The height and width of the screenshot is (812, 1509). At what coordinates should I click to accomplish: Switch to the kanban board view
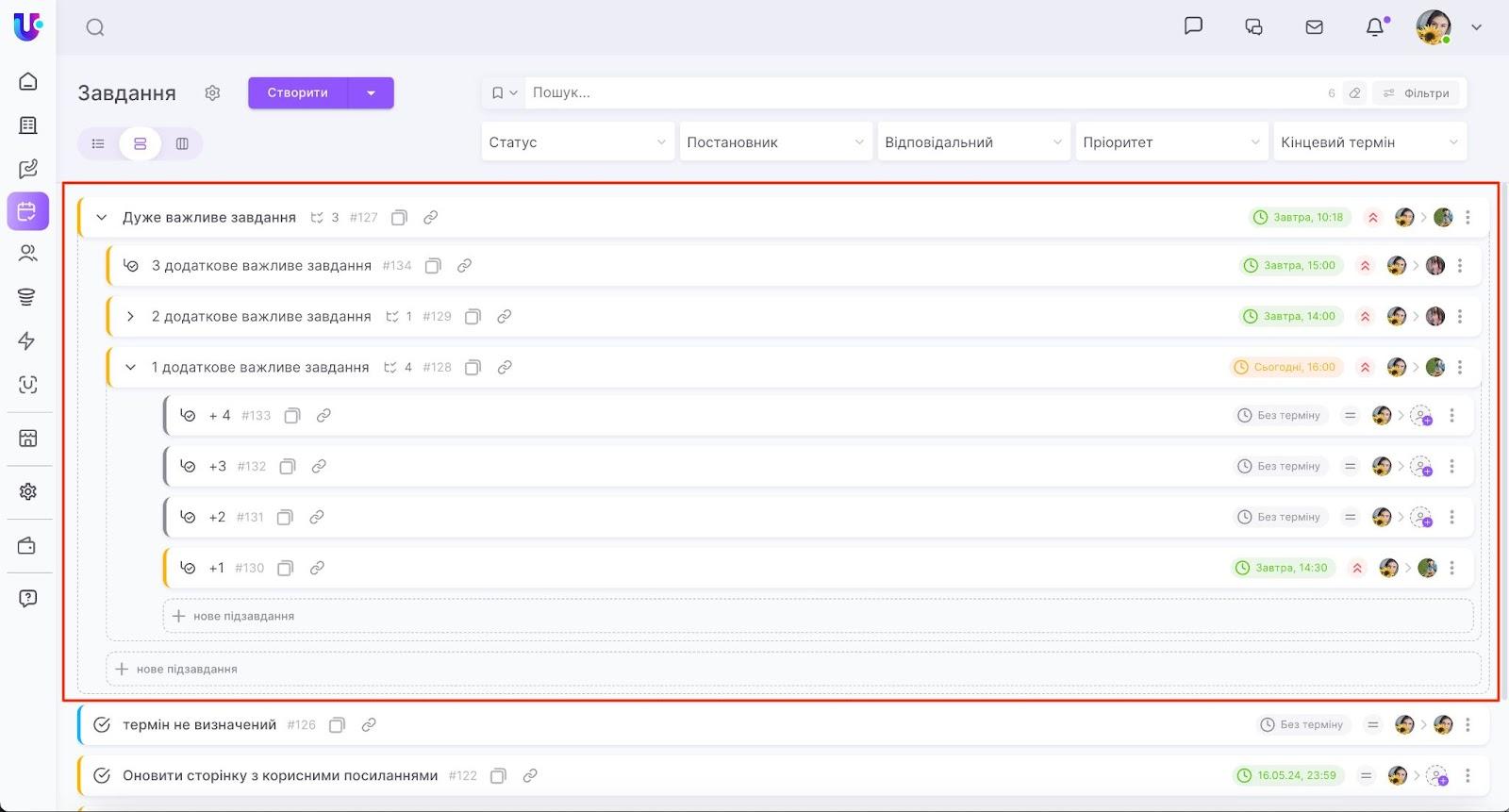182,144
